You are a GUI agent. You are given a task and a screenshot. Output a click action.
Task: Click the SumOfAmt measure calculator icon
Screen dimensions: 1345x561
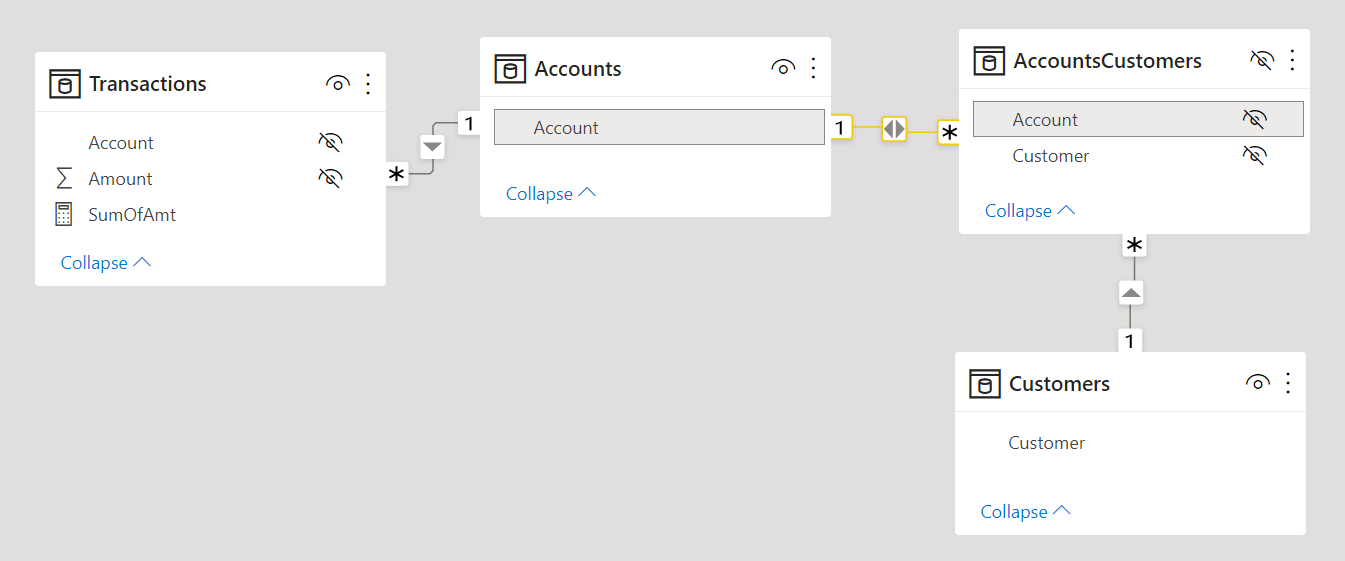(x=64, y=214)
